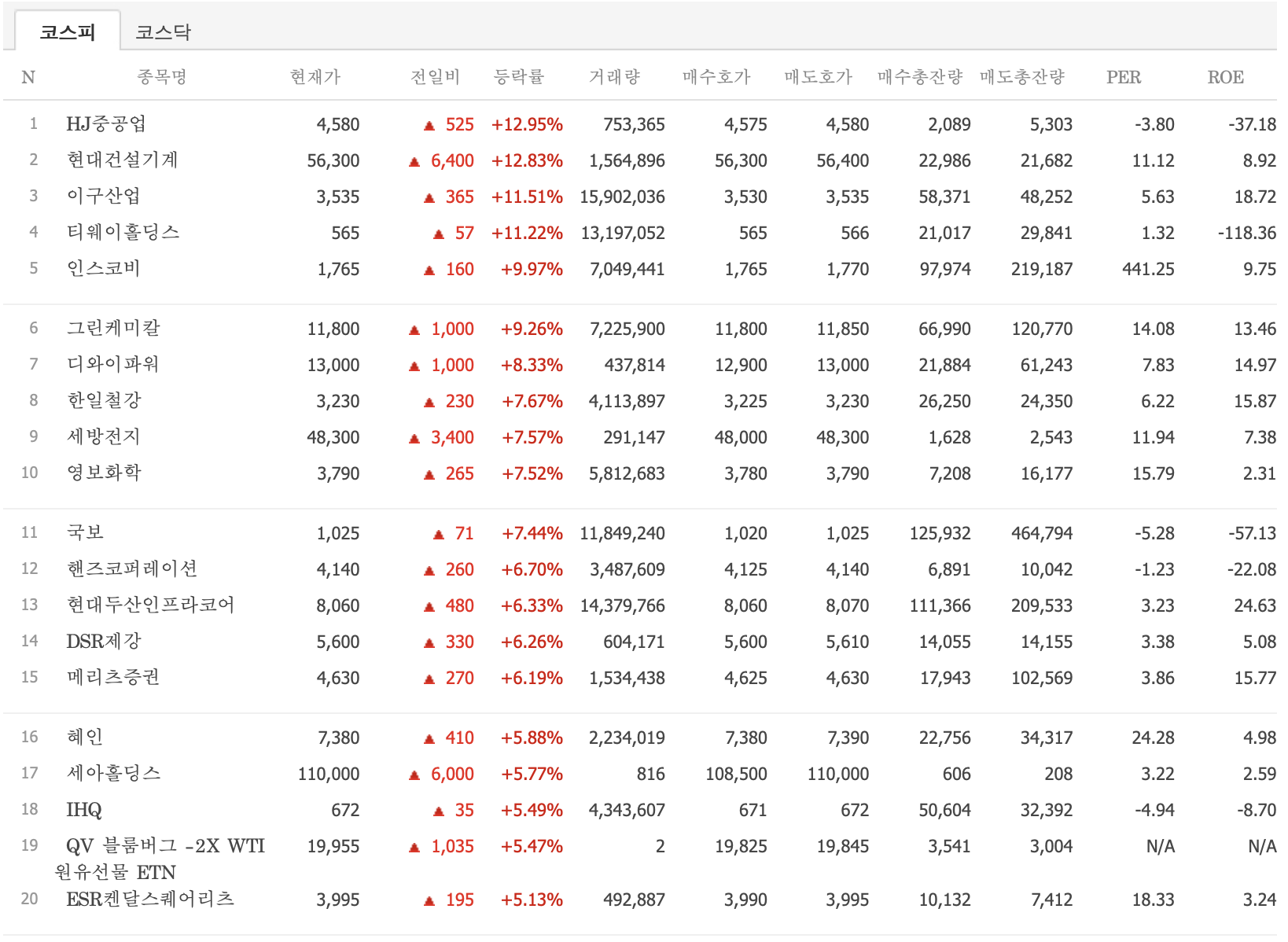Click the 464,794 sell total quantity
Screen dimensions: 1288x942
[x=1042, y=533]
